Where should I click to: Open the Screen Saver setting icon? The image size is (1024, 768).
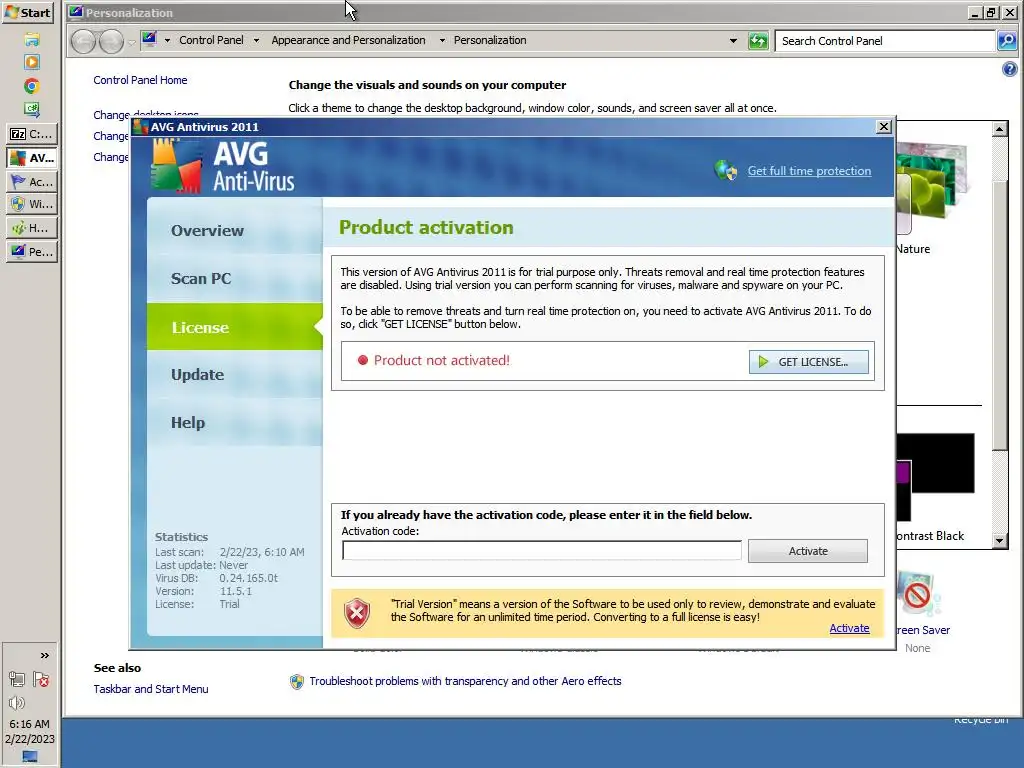918,596
